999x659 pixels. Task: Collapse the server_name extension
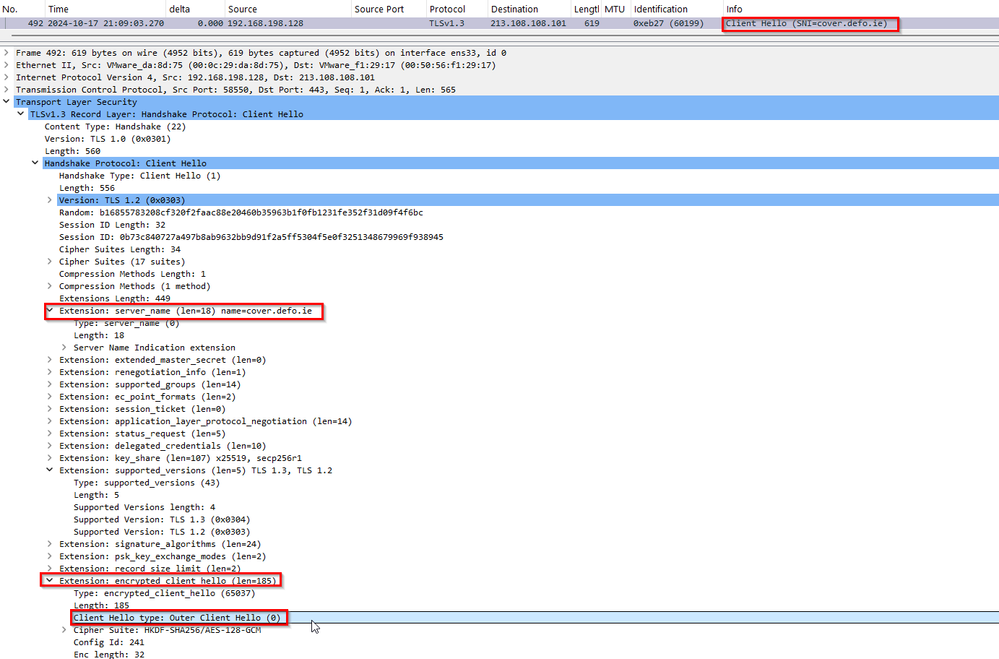pos(49,311)
